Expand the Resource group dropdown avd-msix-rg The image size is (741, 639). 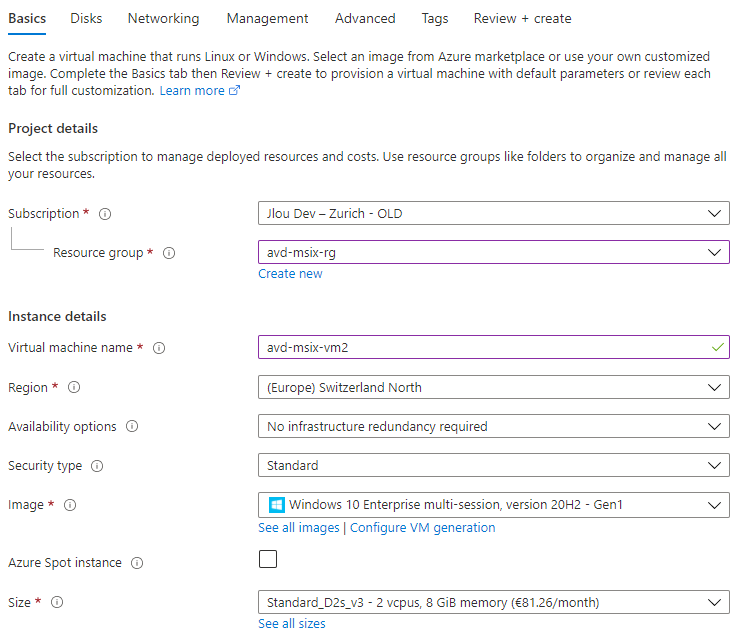493,252
